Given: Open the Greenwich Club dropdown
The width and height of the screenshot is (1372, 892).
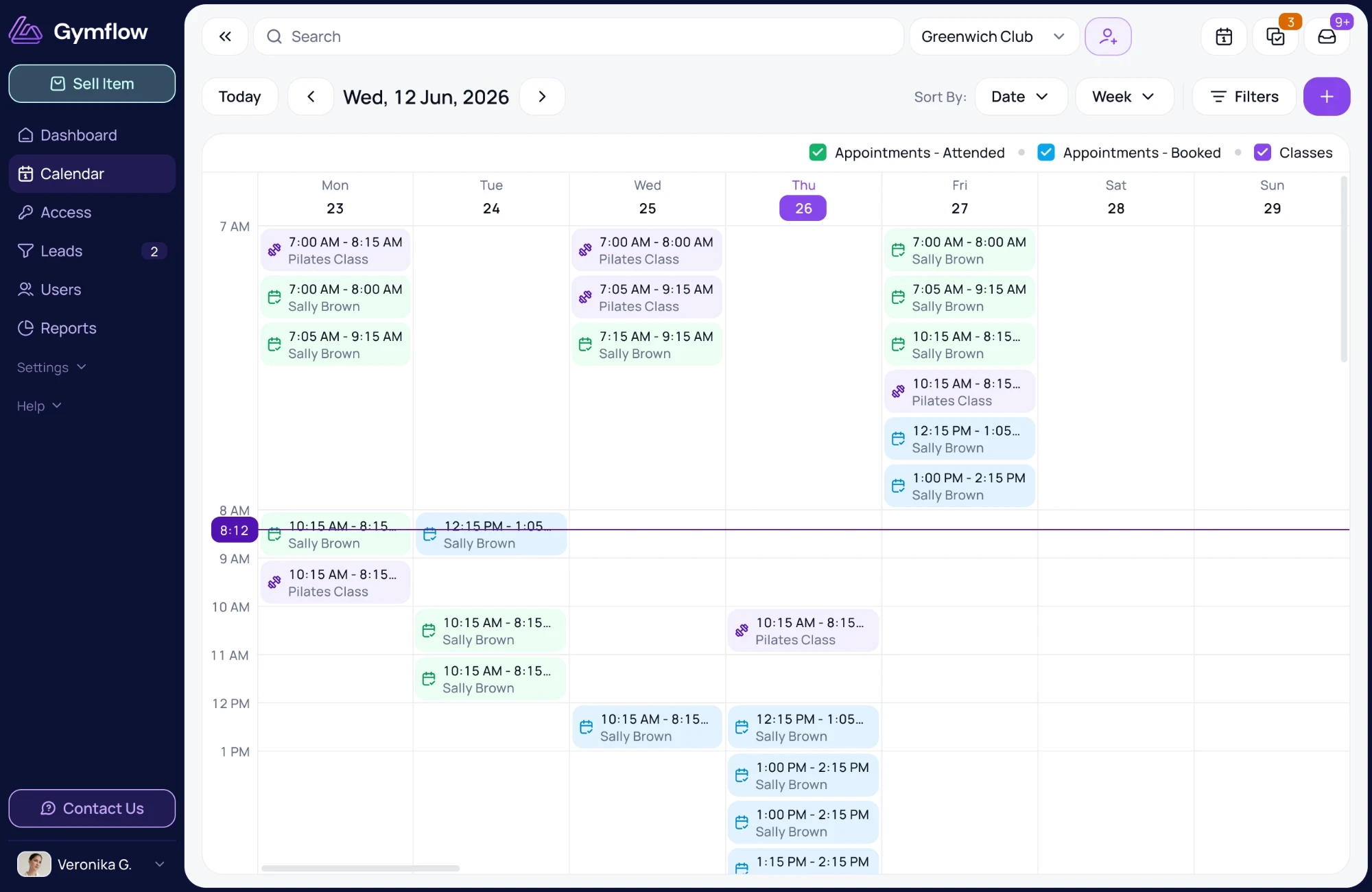Looking at the screenshot, I should pyautogui.click(x=994, y=36).
